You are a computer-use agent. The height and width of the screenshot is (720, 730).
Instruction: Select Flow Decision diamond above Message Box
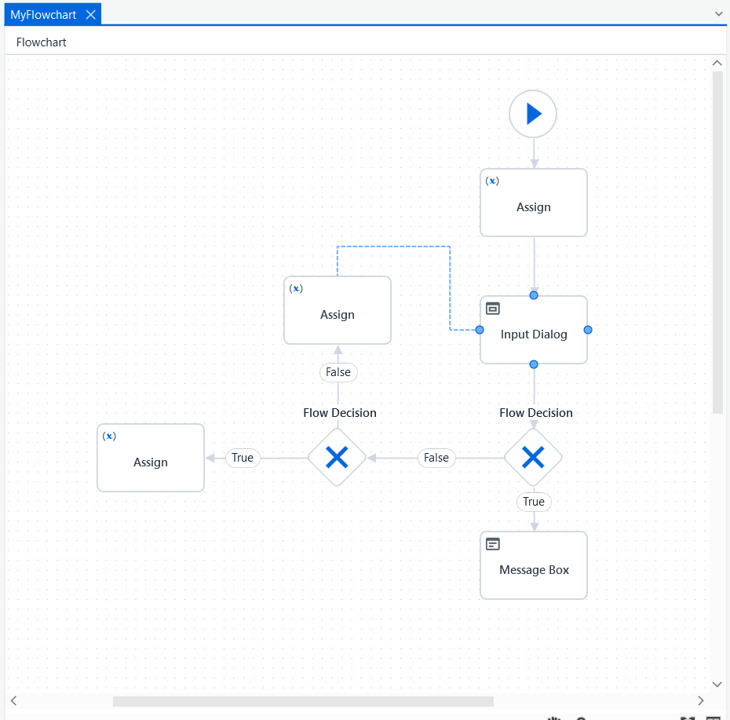(533, 458)
